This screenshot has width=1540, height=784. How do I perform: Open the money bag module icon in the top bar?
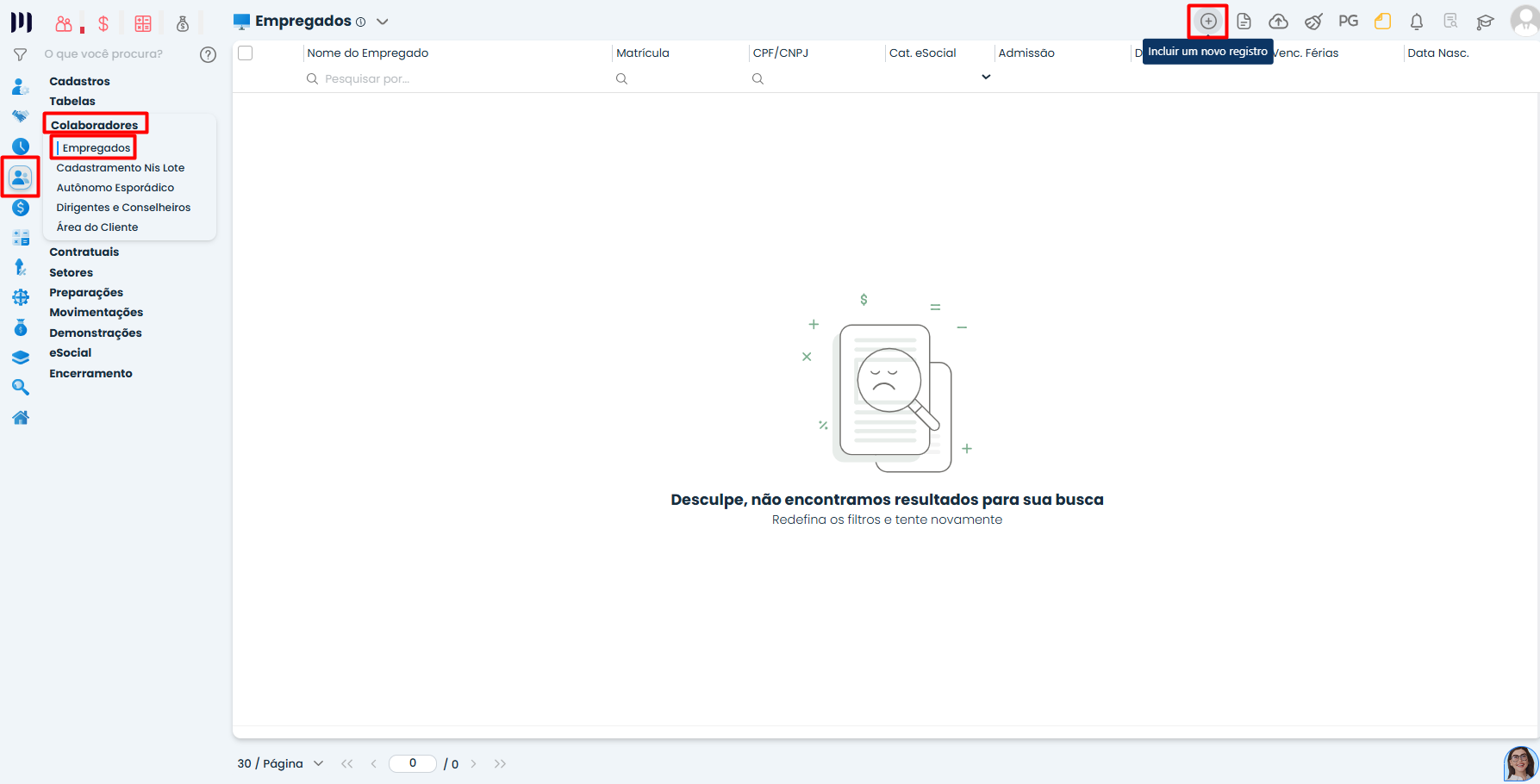183,23
